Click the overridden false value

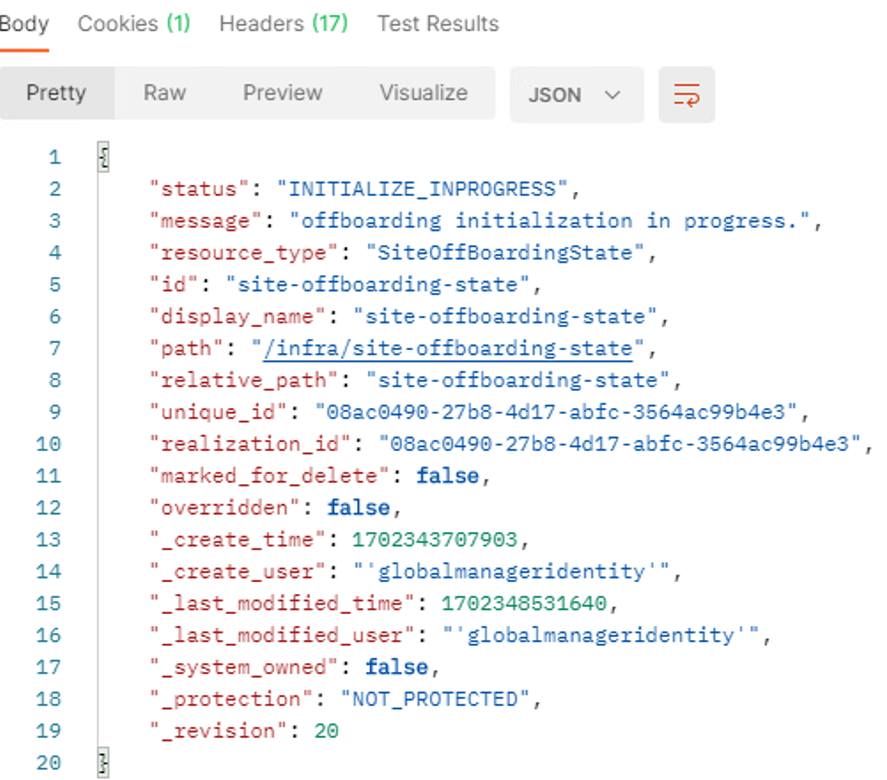pyautogui.click(x=359, y=508)
